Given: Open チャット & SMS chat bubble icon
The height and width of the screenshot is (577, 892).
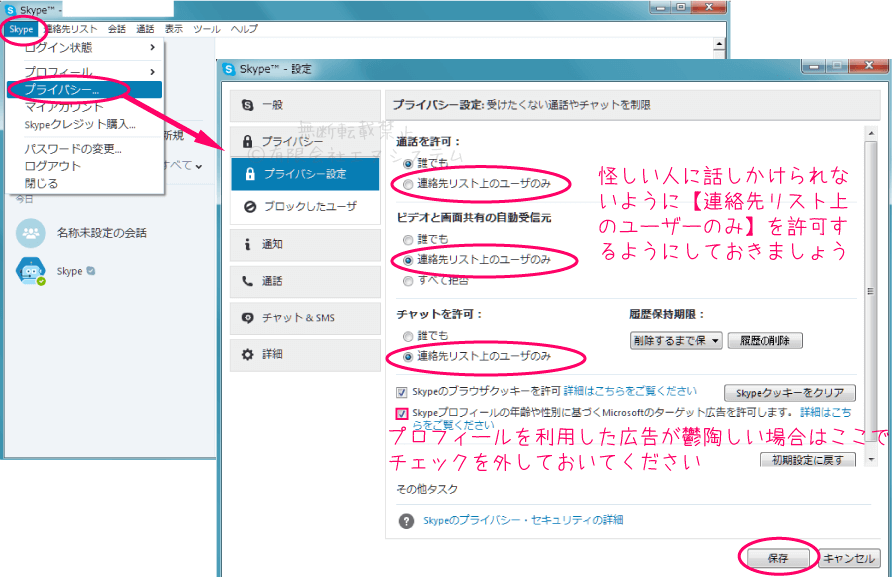Looking at the screenshot, I should [x=247, y=318].
